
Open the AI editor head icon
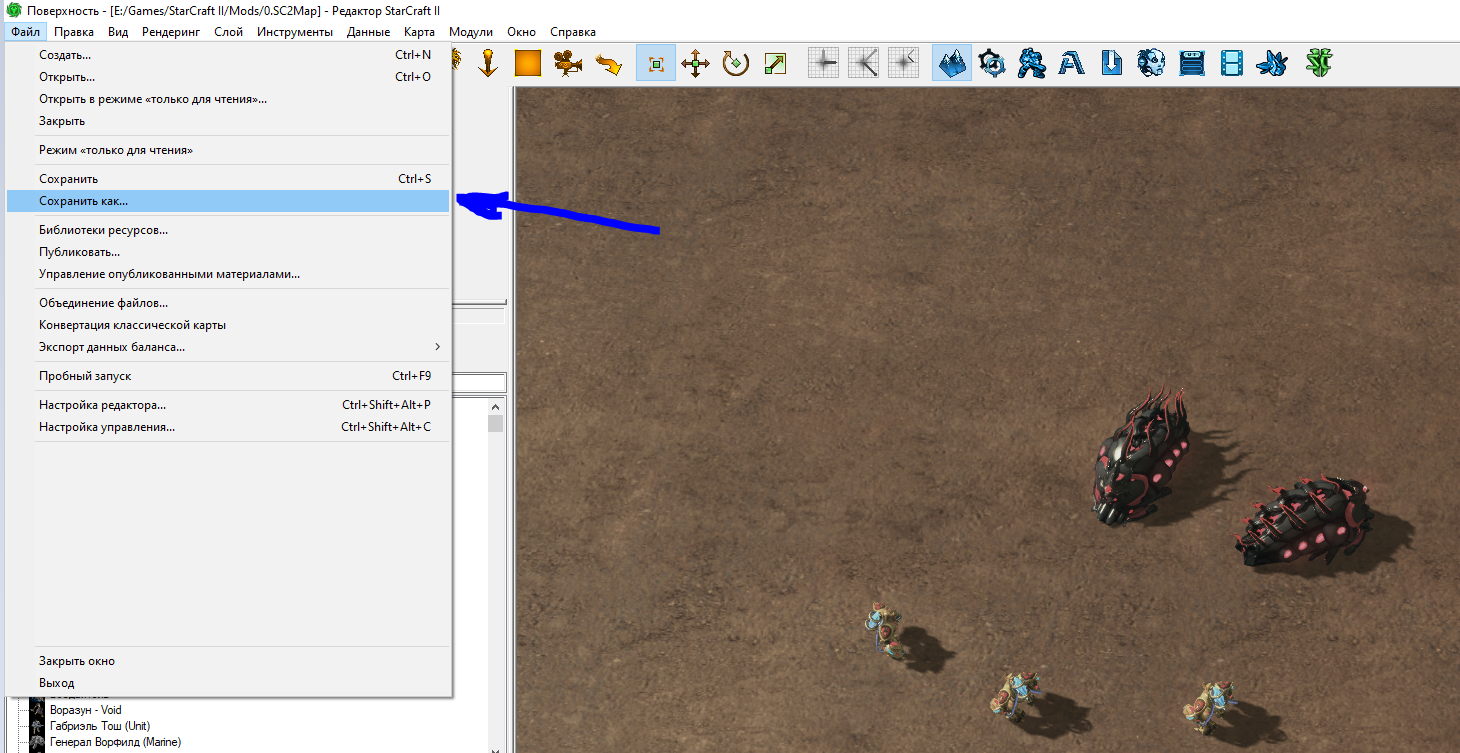point(1151,63)
